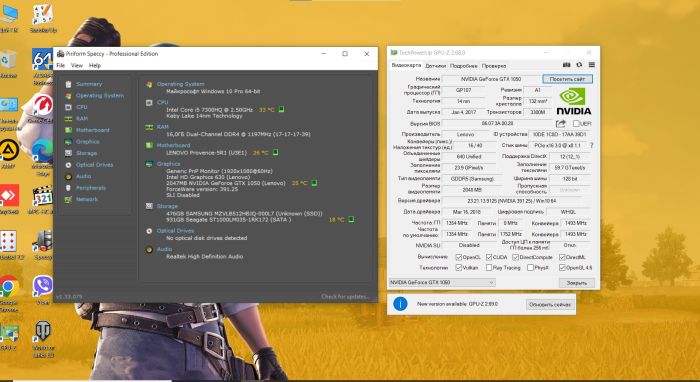Click Check for updates link in Speccy
The image size is (700, 382).
345,296
